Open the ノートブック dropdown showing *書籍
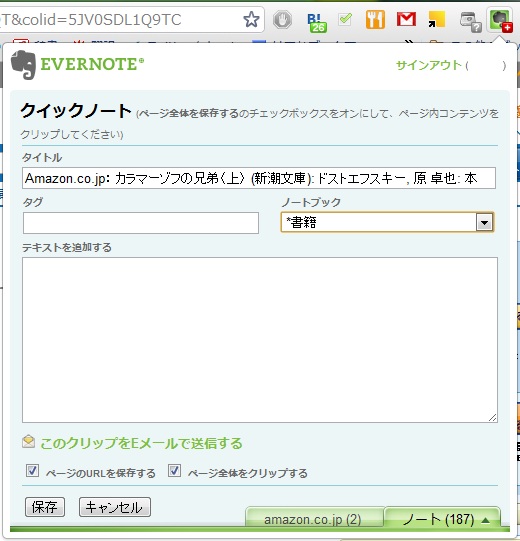Screen dimensions: 520x541 coord(387,222)
